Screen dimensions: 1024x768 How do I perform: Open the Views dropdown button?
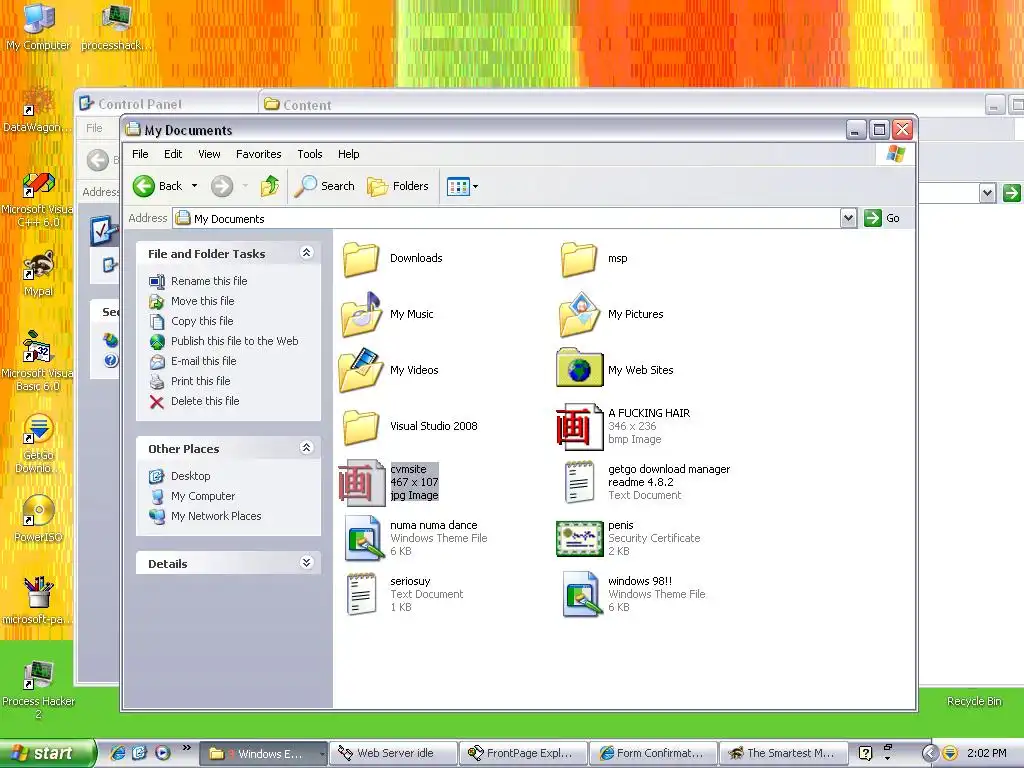(462, 187)
